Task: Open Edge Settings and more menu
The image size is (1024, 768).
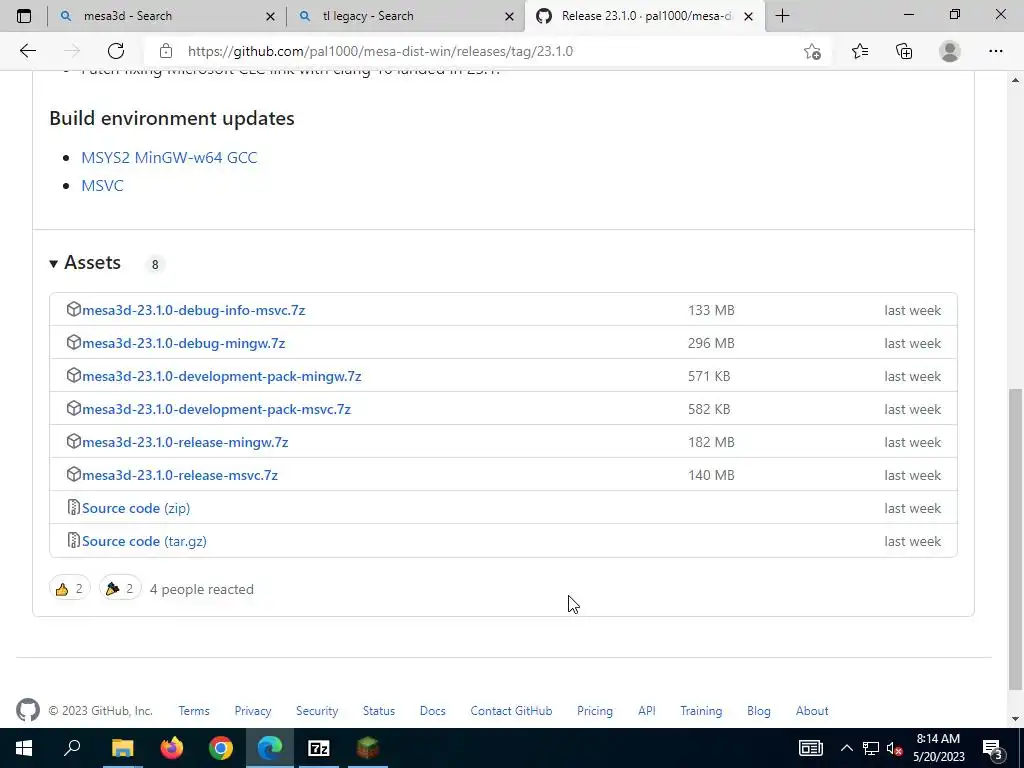Action: [995, 51]
